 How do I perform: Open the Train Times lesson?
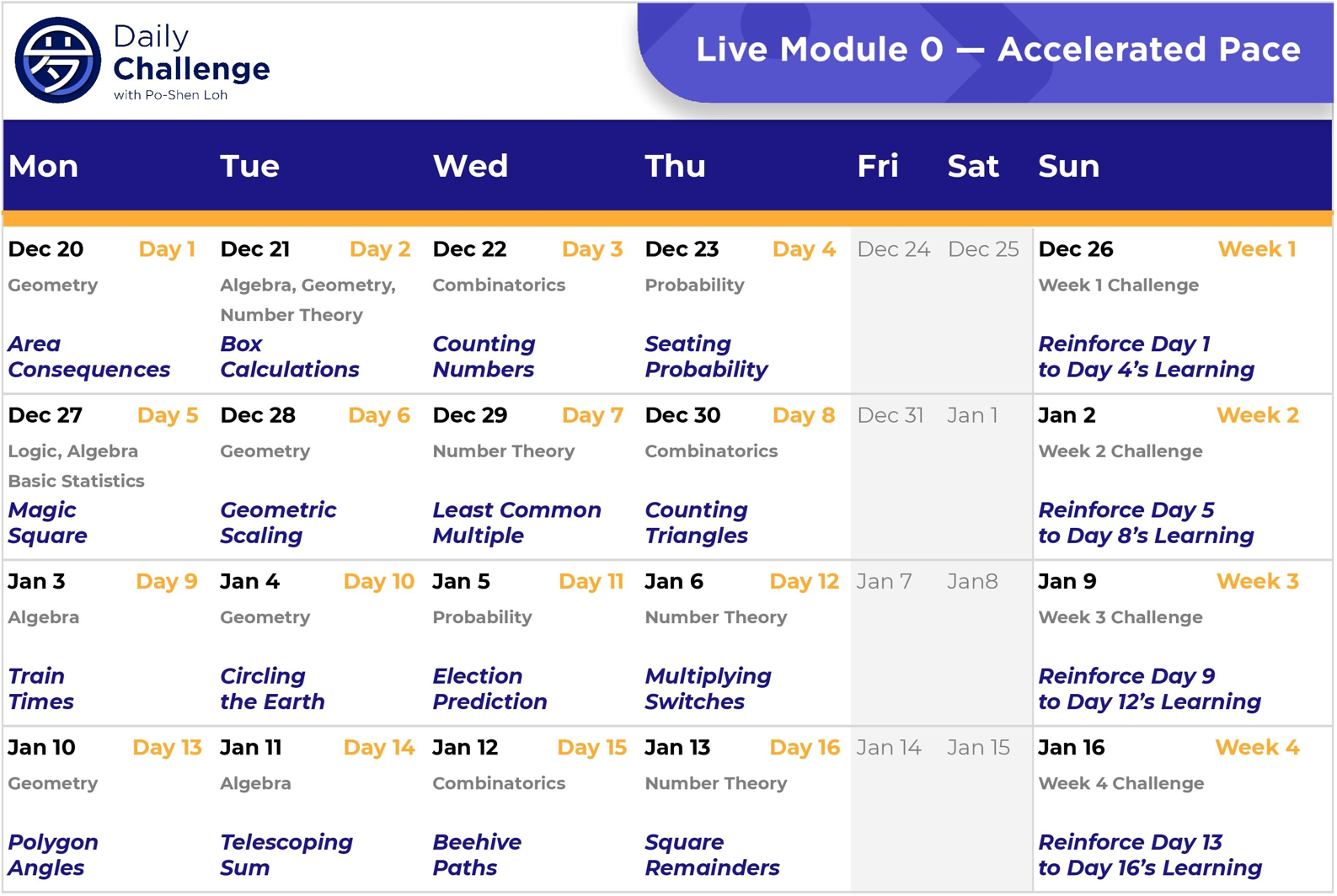[40, 689]
